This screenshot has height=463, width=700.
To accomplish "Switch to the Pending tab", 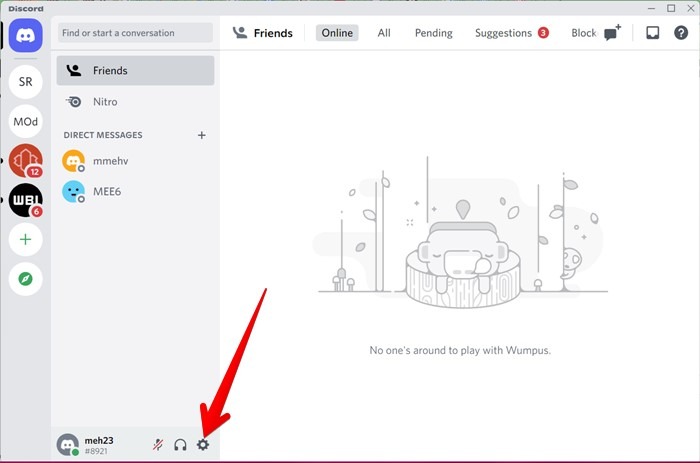I will pyautogui.click(x=433, y=33).
